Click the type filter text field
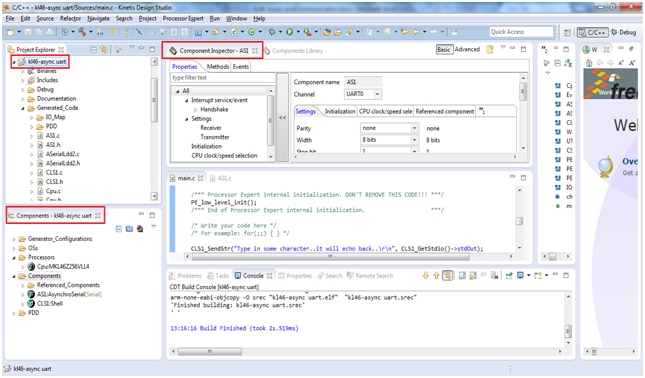The width and height of the screenshot is (645, 378). click(x=223, y=77)
